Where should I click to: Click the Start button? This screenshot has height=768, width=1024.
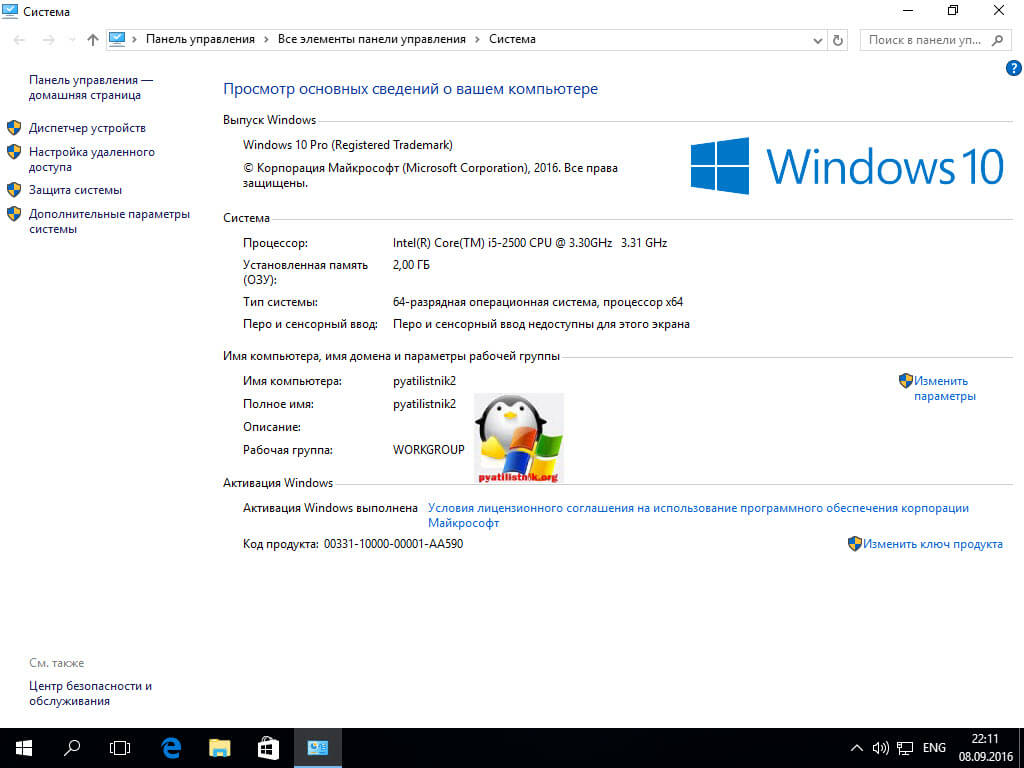(24, 747)
